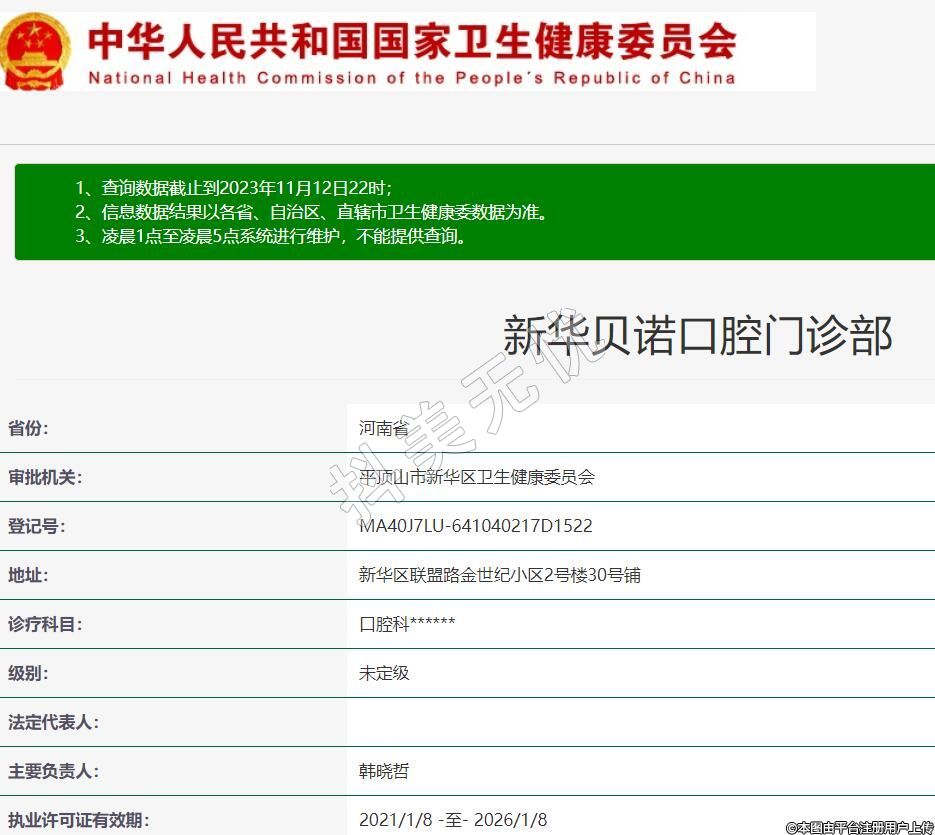Click the system maintenance notice 凌晨1点至凌晨5点
Image resolution: width=935 pixels, height=835 pixels.
(x=270, y=237)
